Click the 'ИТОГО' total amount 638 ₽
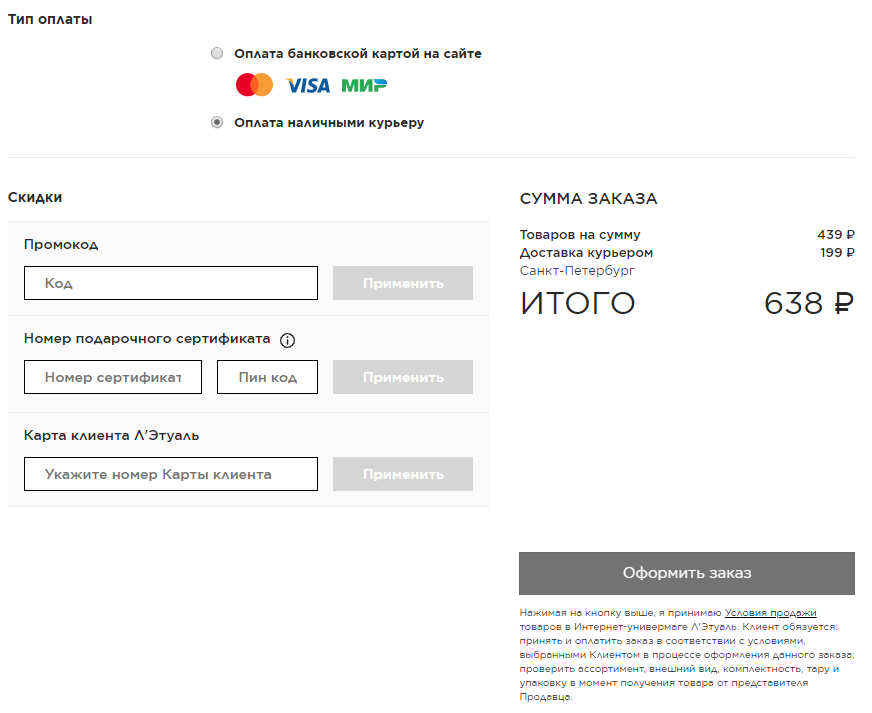This screenshot has width=872, height=713. click(808, 303)
